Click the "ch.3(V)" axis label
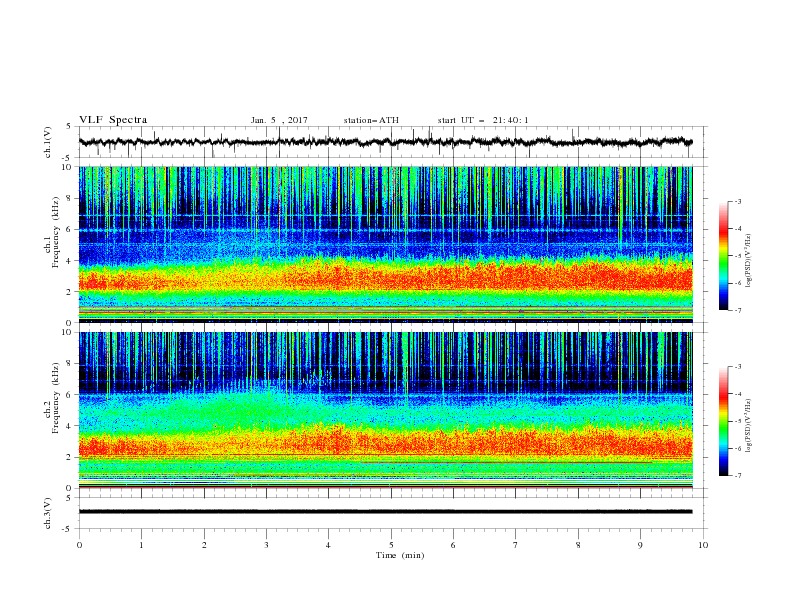792x612 pixels. point(48,513)
